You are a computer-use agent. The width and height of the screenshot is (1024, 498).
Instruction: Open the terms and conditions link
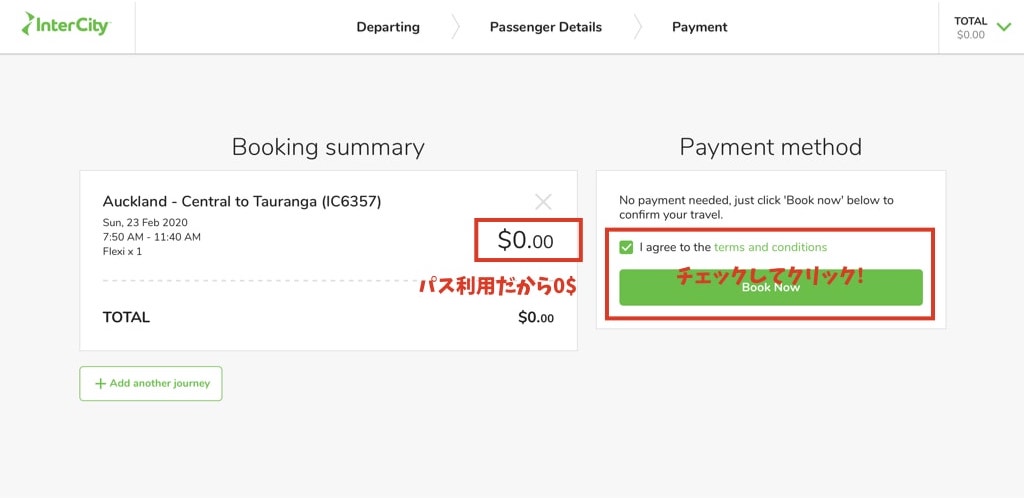coord(770,247)
